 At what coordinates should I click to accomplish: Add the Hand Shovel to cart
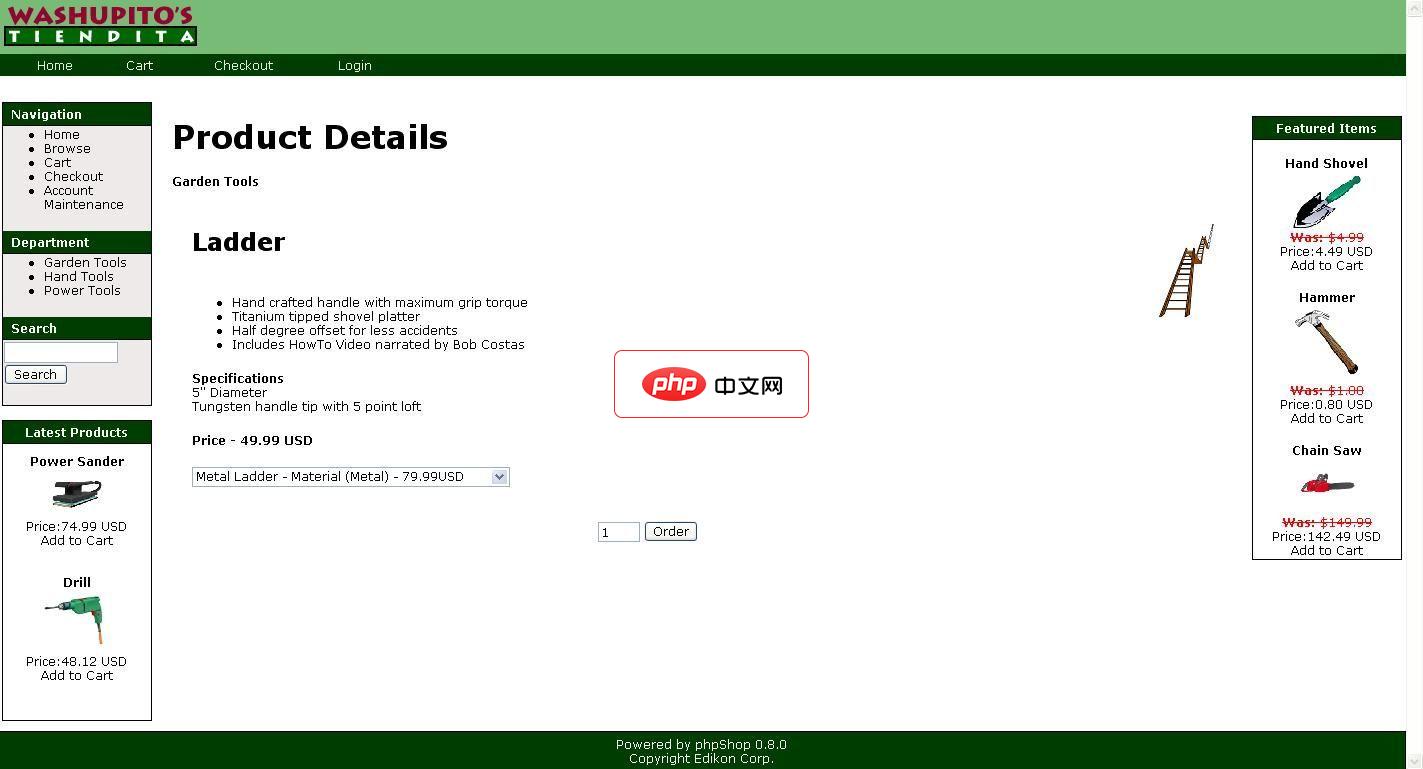click(1326, 265)
